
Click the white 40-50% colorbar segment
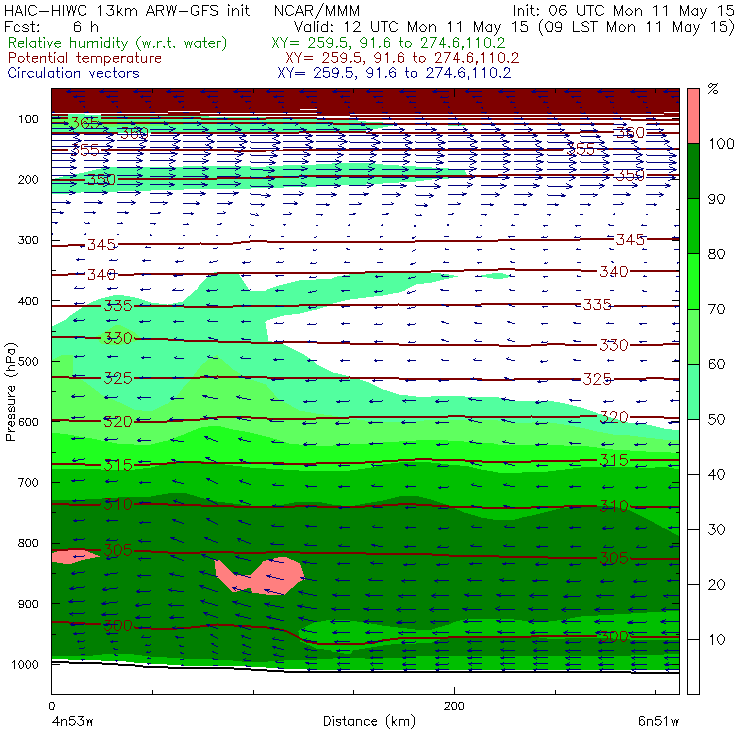click(693, 446)
